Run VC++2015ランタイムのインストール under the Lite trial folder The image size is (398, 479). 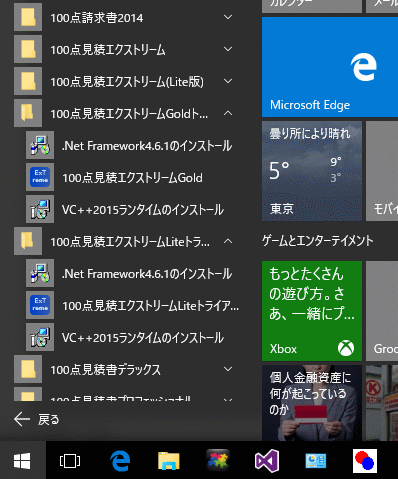(x=143, y=338)
